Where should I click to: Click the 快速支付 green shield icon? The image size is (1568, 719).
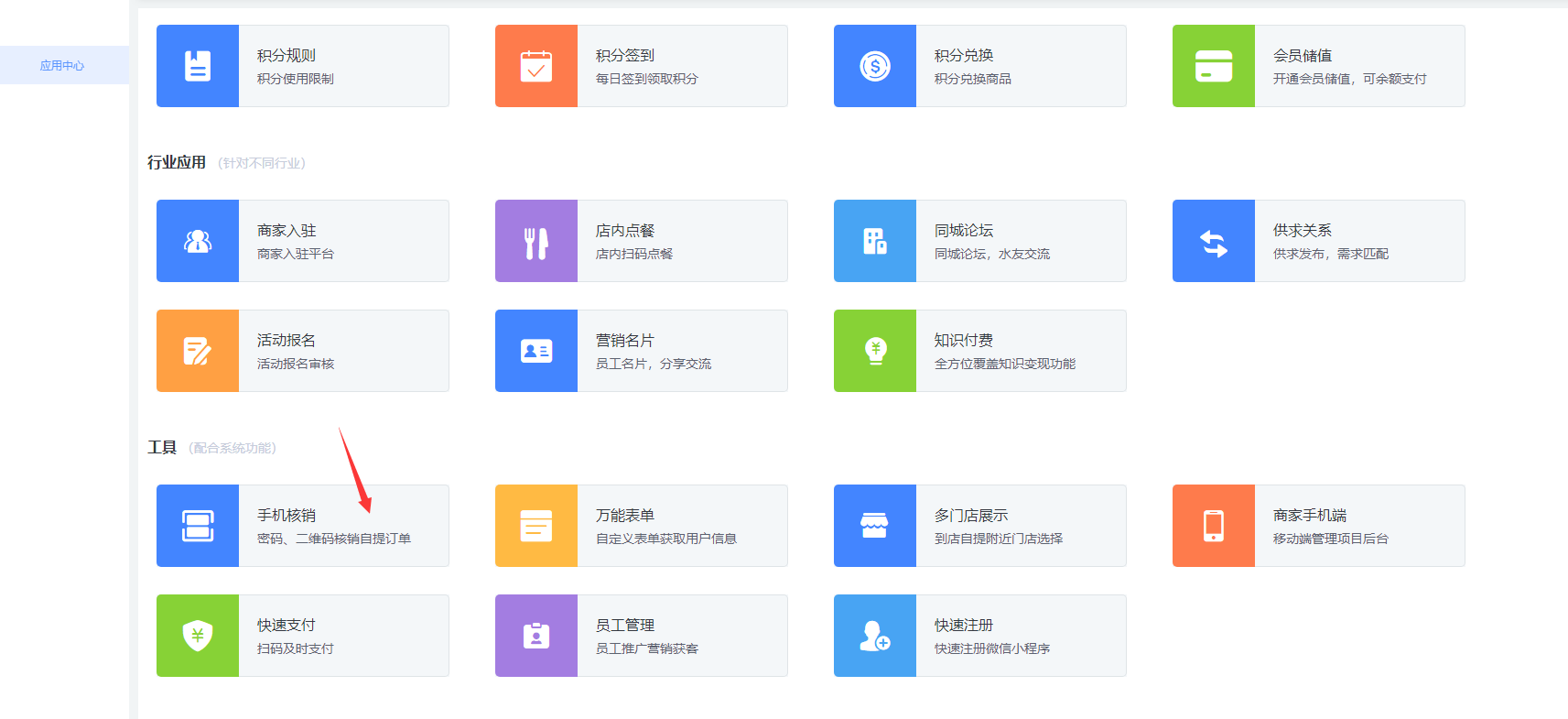click(198, 636)
